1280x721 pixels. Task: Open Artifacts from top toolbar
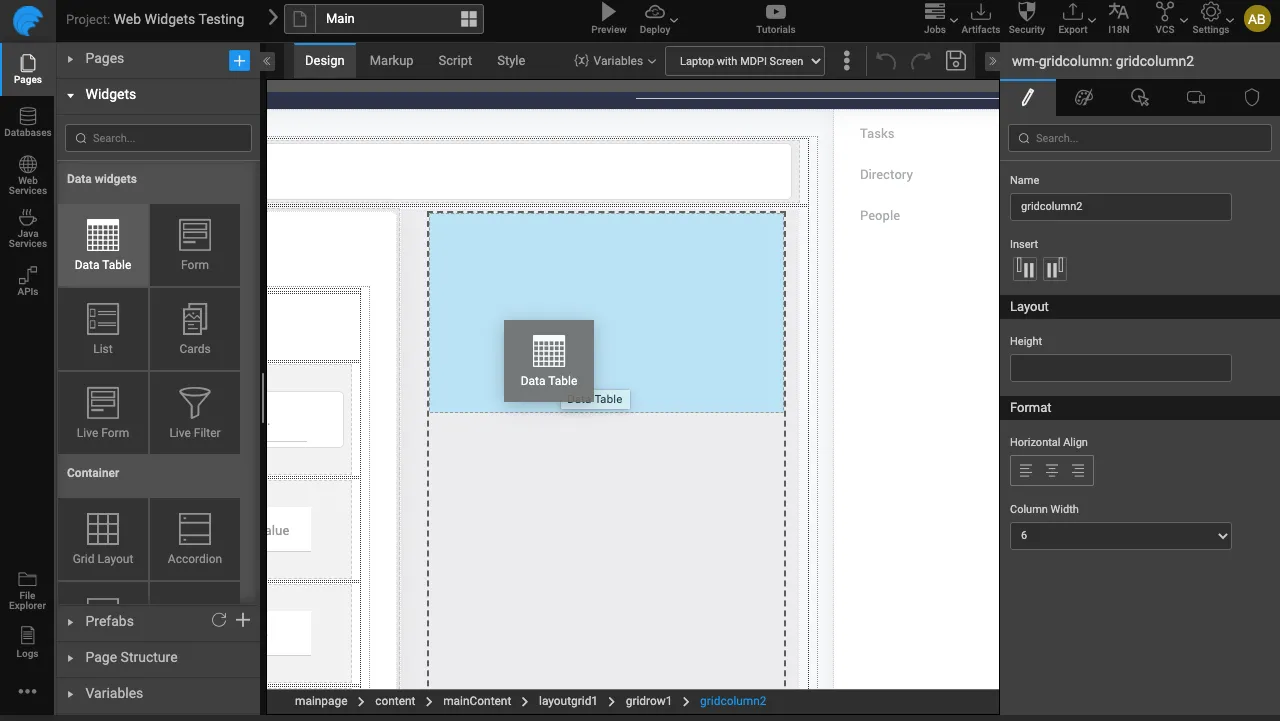tap(980, 13)
